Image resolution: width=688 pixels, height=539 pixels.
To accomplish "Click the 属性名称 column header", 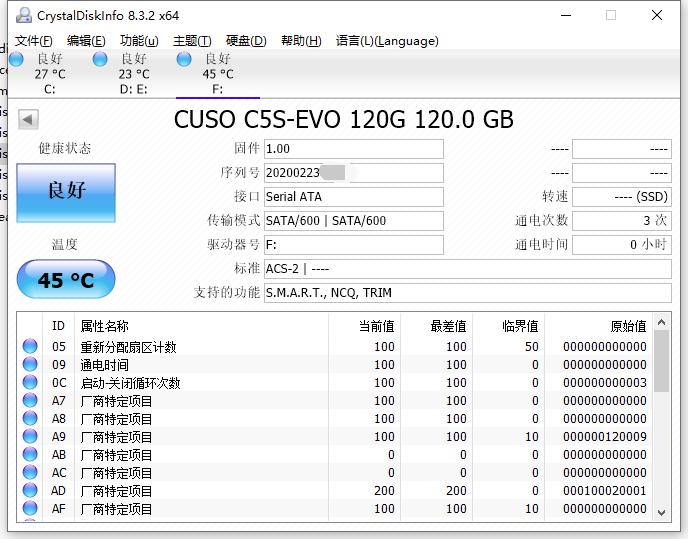I will (x=201, y=326).
